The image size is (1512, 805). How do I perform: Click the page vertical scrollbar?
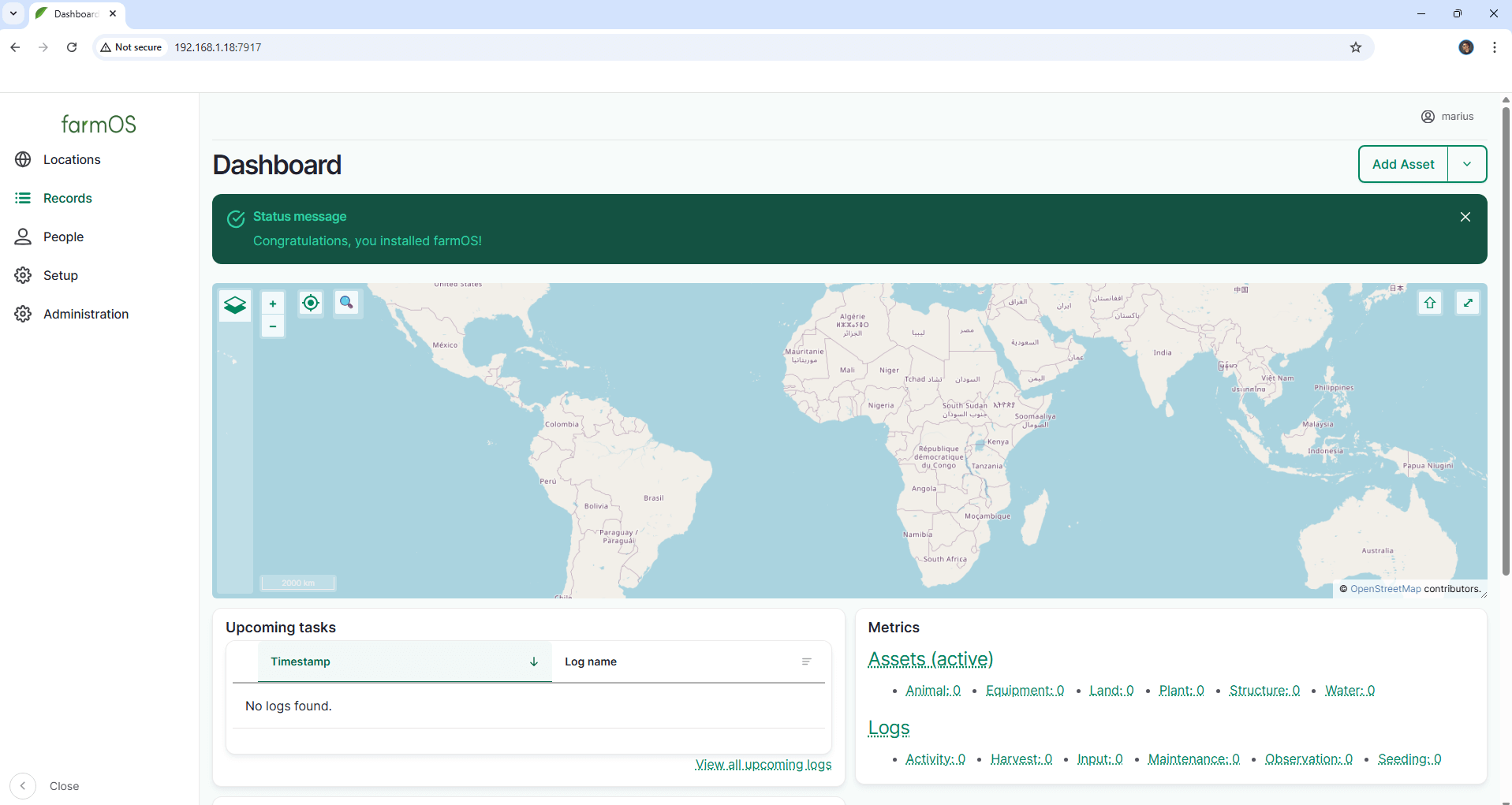[x=1505, y=339]
